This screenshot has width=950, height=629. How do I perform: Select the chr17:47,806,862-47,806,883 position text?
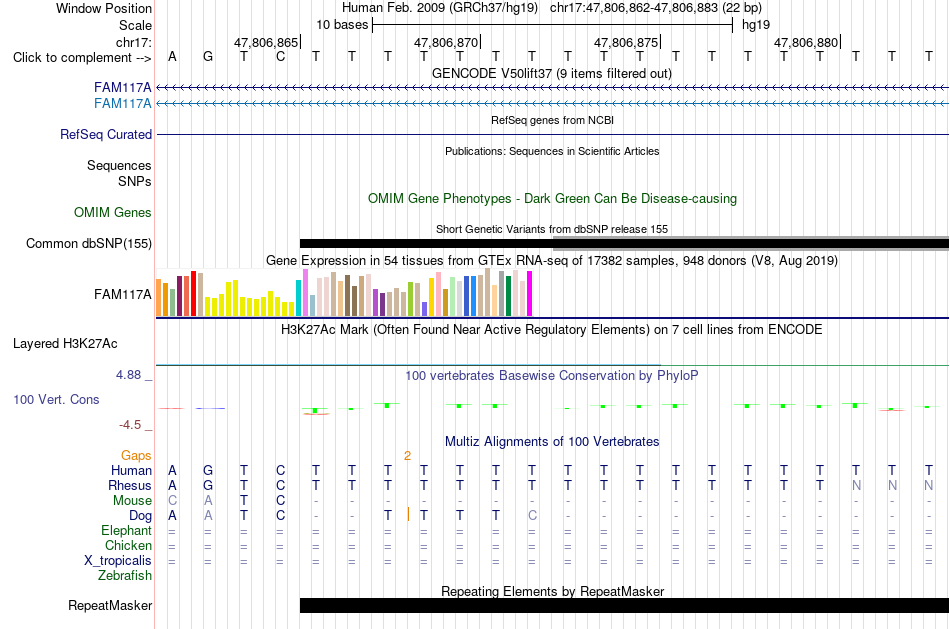click(656, 8)
